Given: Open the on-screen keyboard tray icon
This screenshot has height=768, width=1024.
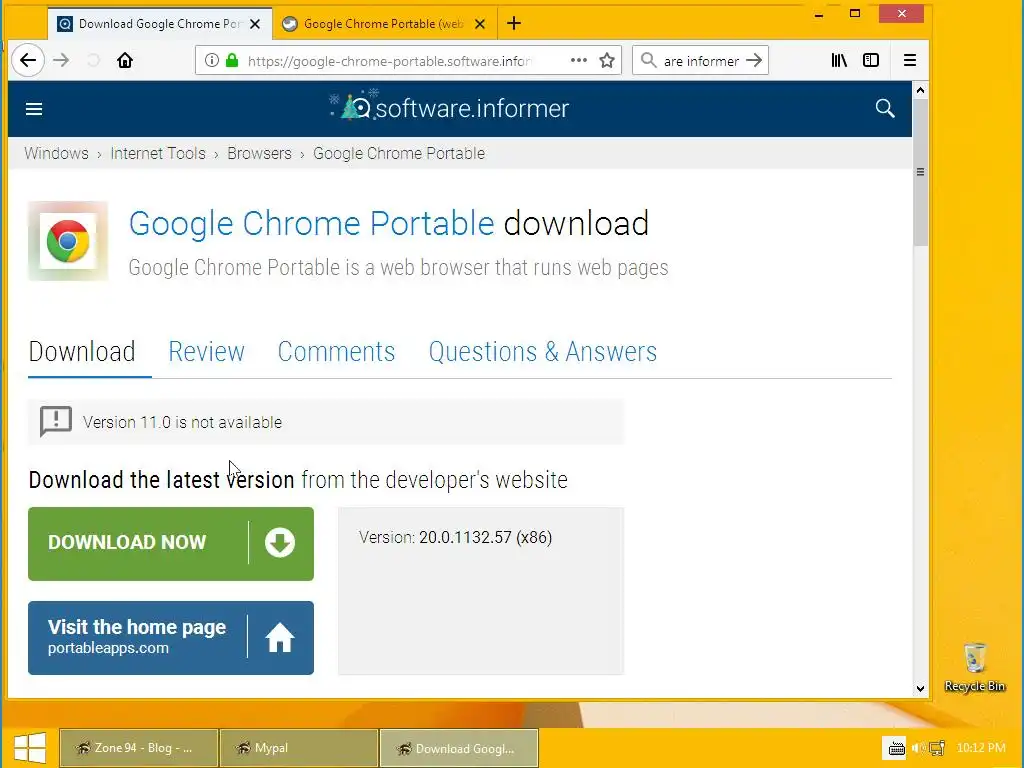Looking at the screenshot, I should [895, 748].
